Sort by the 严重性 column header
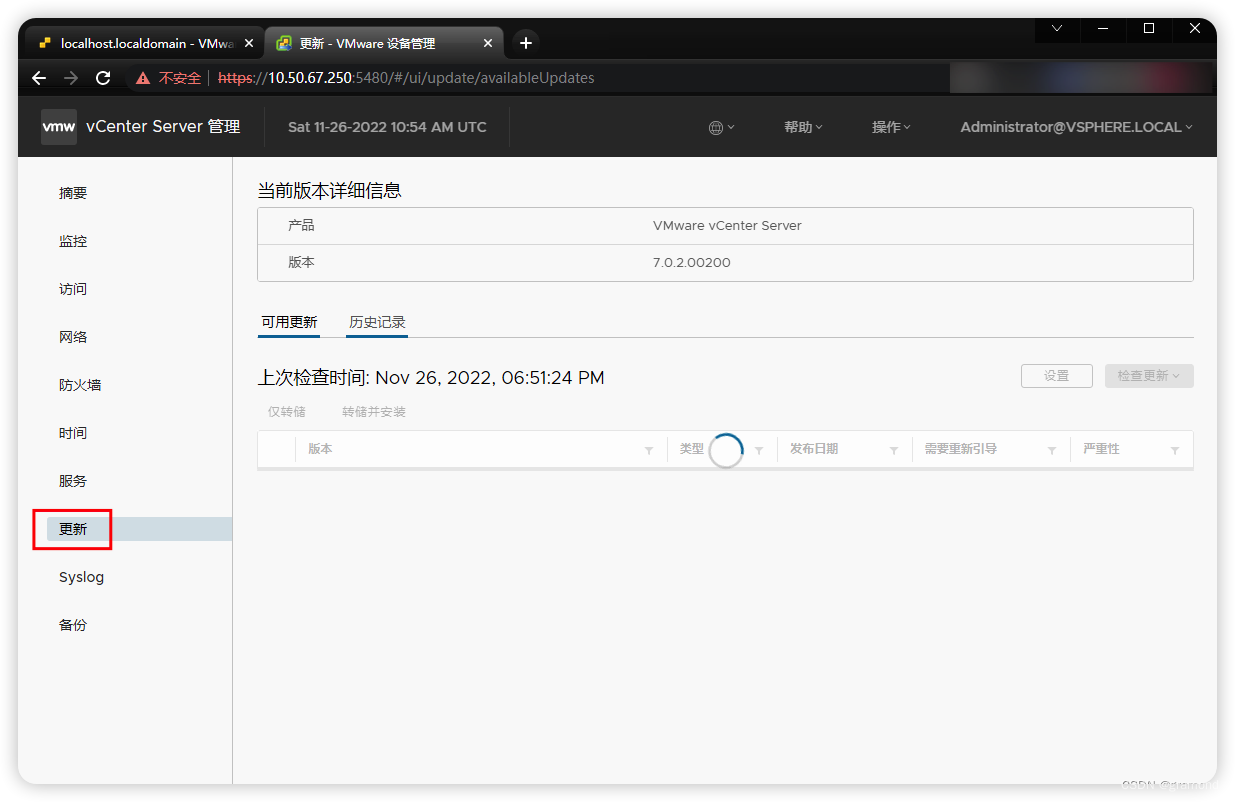This screenshot has width=1235, height=802. pos(1101,450)
